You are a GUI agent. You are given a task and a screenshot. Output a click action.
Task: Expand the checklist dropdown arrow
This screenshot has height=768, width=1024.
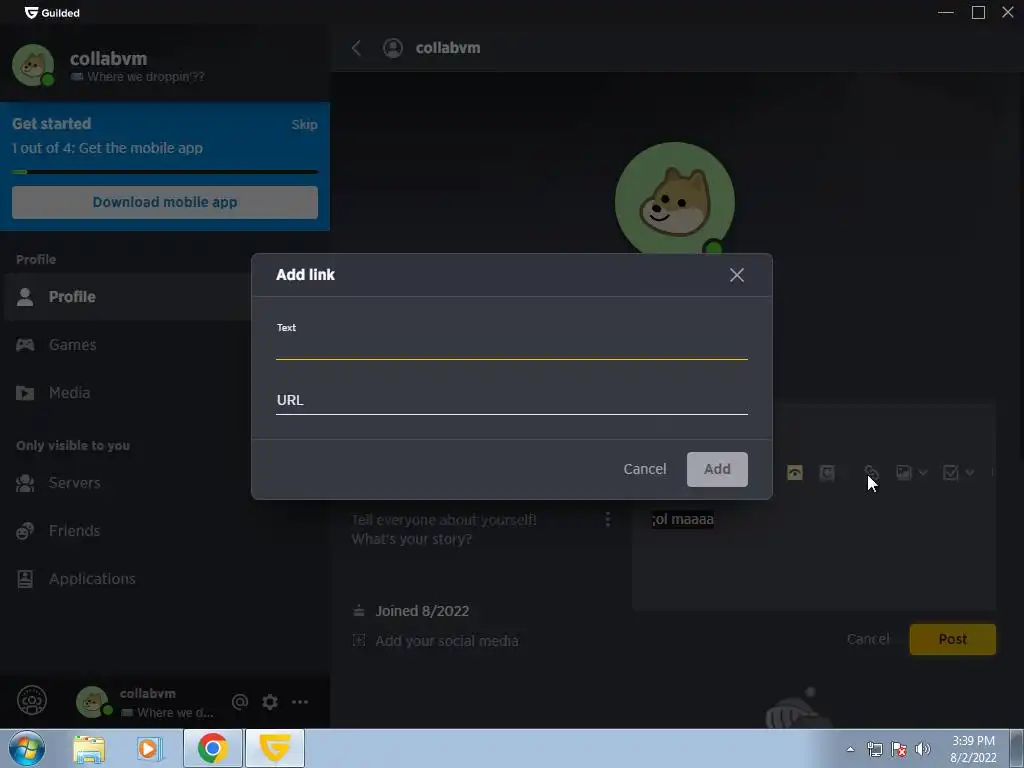point(970,472)
